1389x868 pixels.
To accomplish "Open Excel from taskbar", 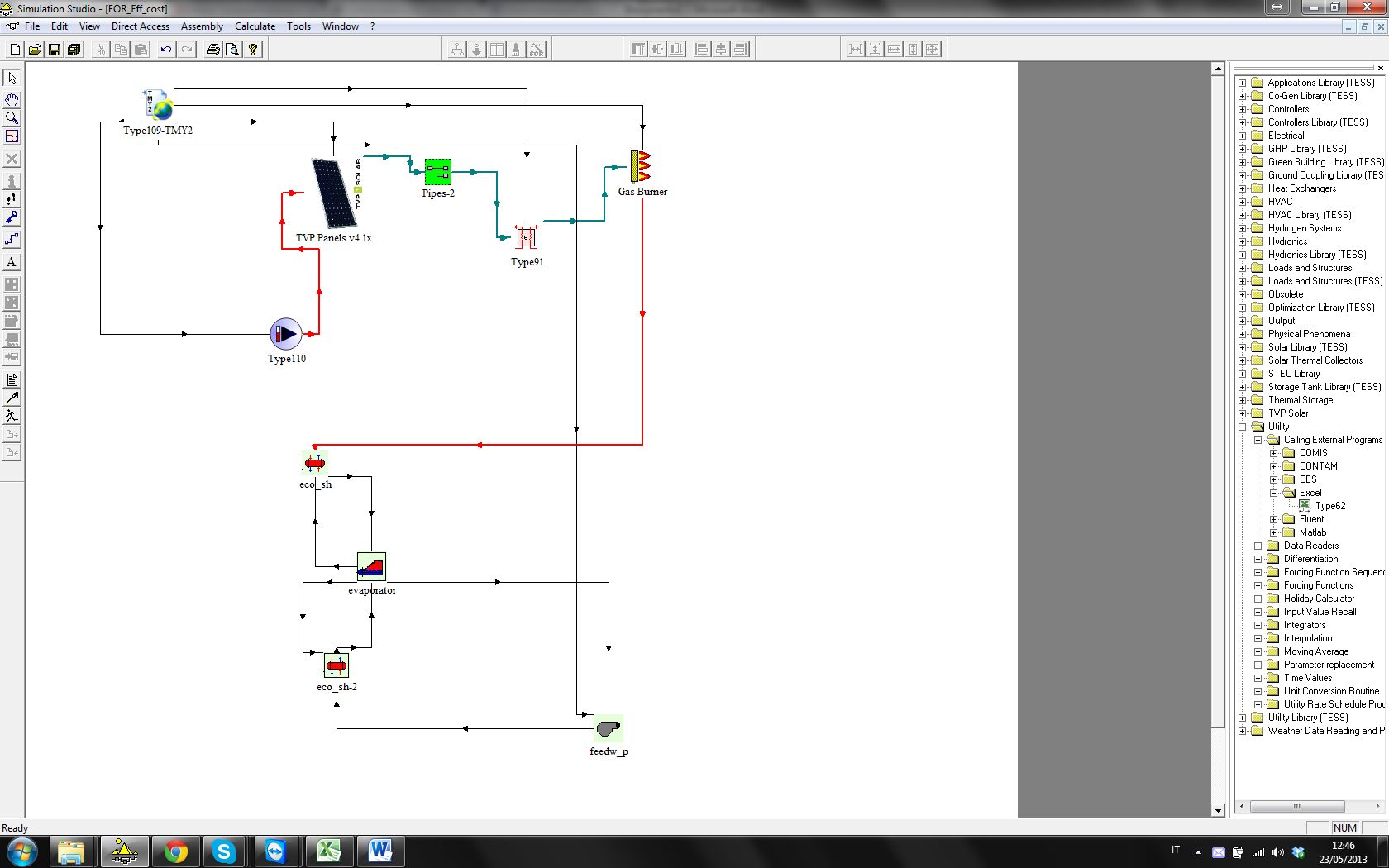I will 329,851.
